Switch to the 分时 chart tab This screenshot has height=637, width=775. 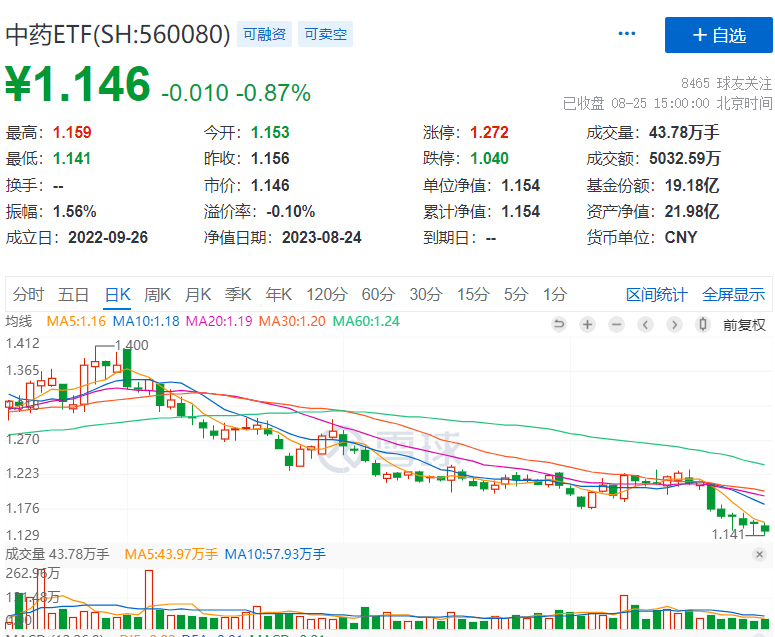click(28, 294)
